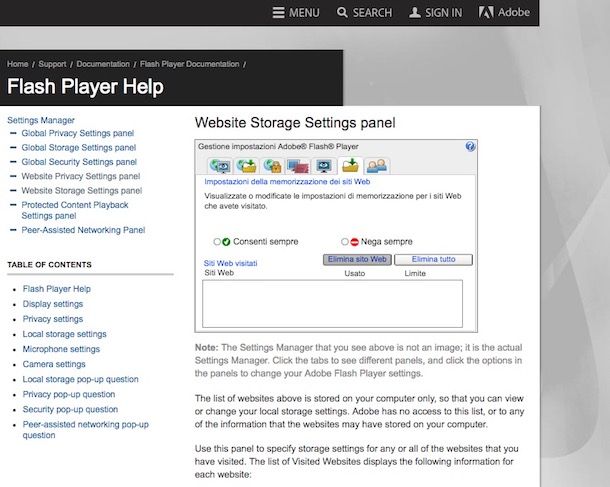610x487 pixels.
Task: Click the Siti Web visitati label
Action: pyautogui.click(x=230, y=263)
